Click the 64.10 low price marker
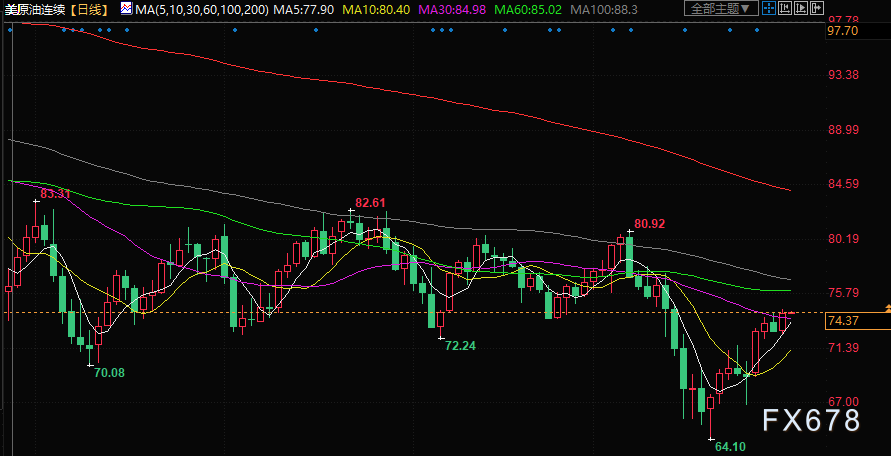This screenshot has width=891, height=456. click(x=730, y=447)
